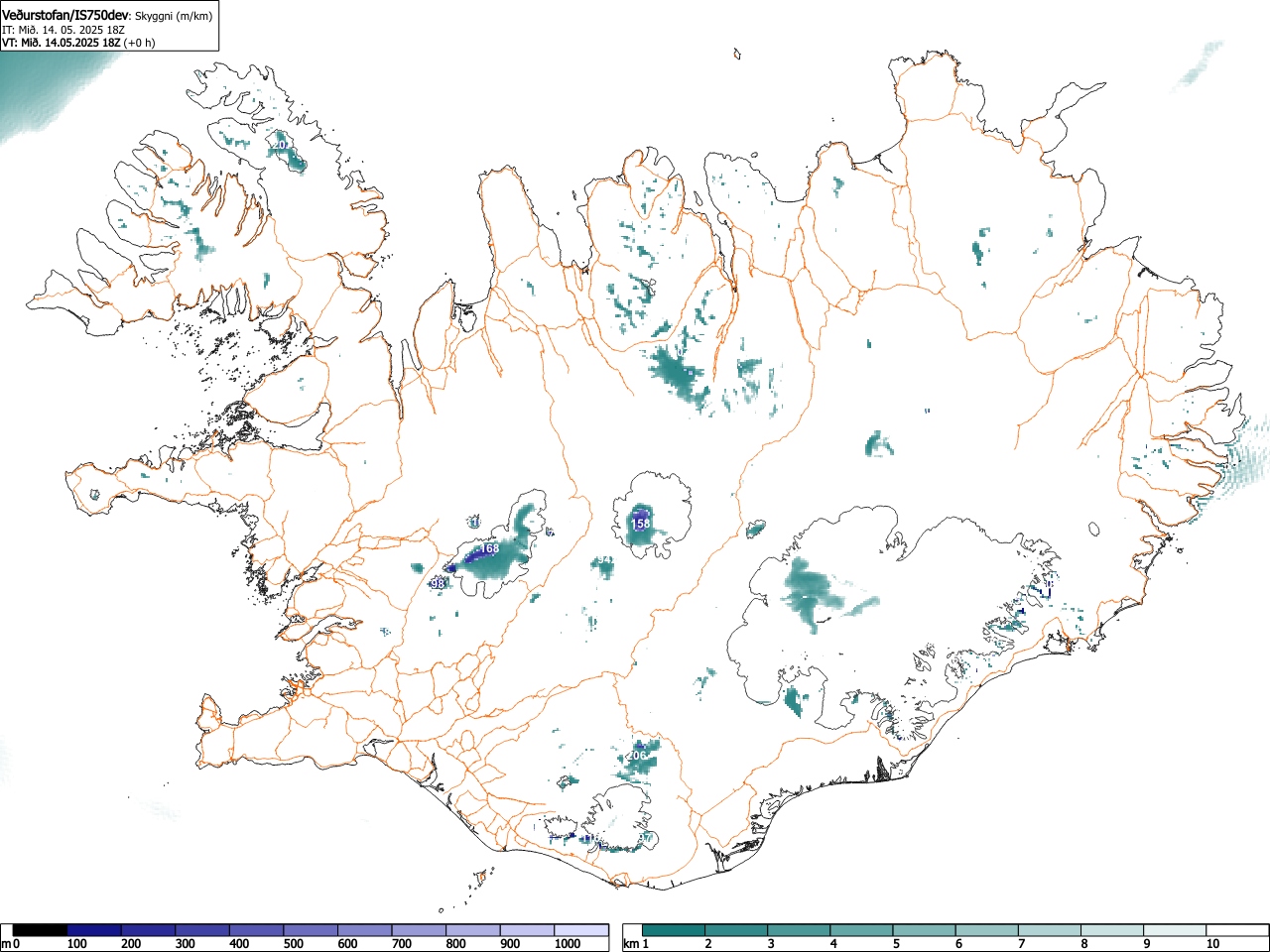1270x952 pixels.
Task: Pick the 700–800 m lavender legend segment
Action: click(419, 930)
